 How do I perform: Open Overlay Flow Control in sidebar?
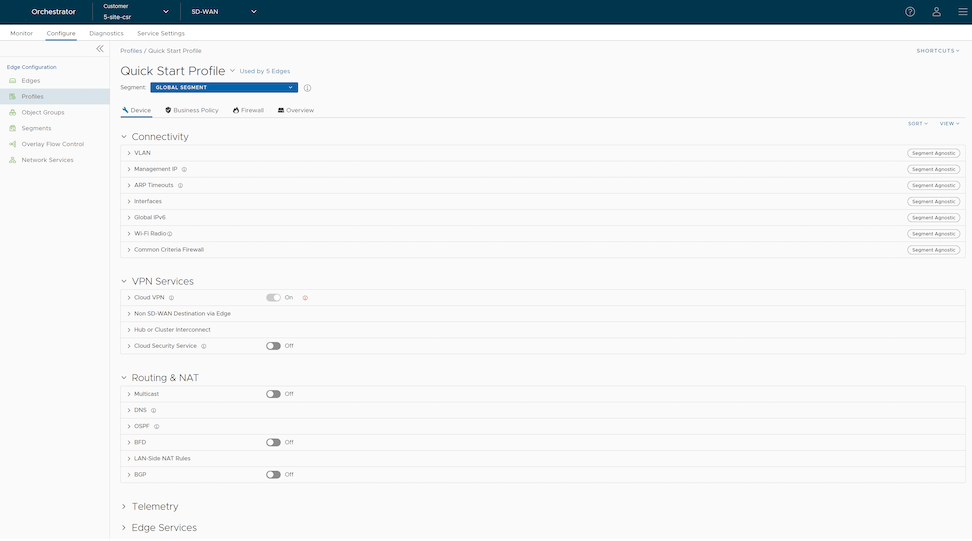[x=53, y=144]
